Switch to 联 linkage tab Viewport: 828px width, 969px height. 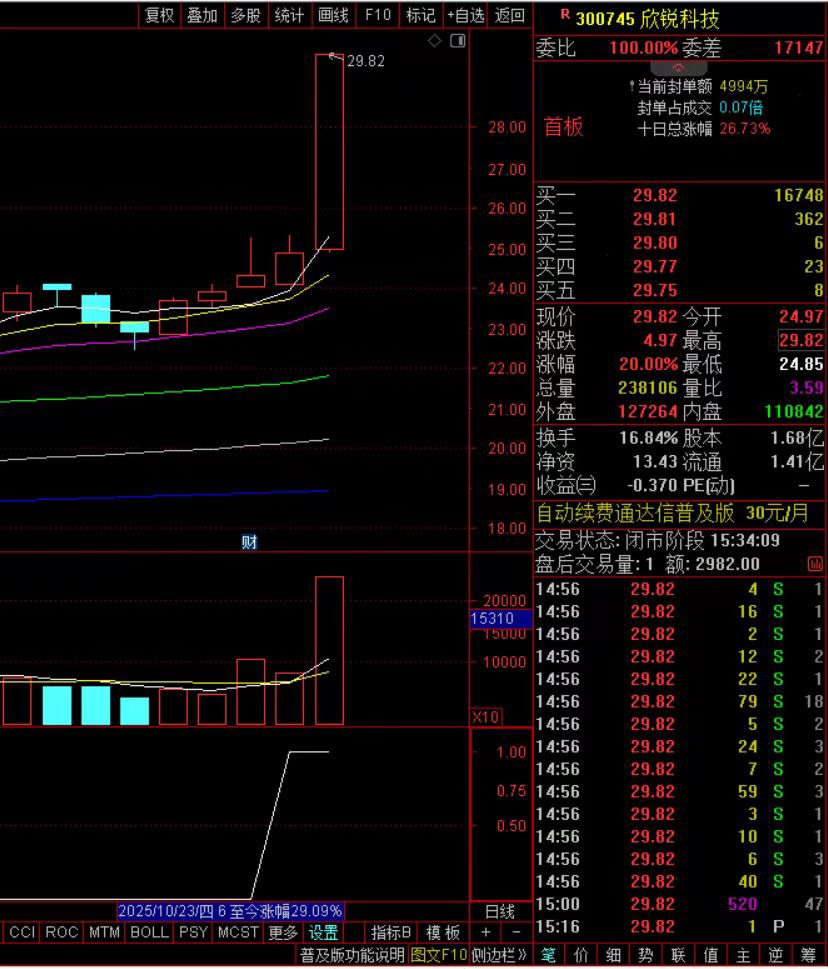click(678, 955)
